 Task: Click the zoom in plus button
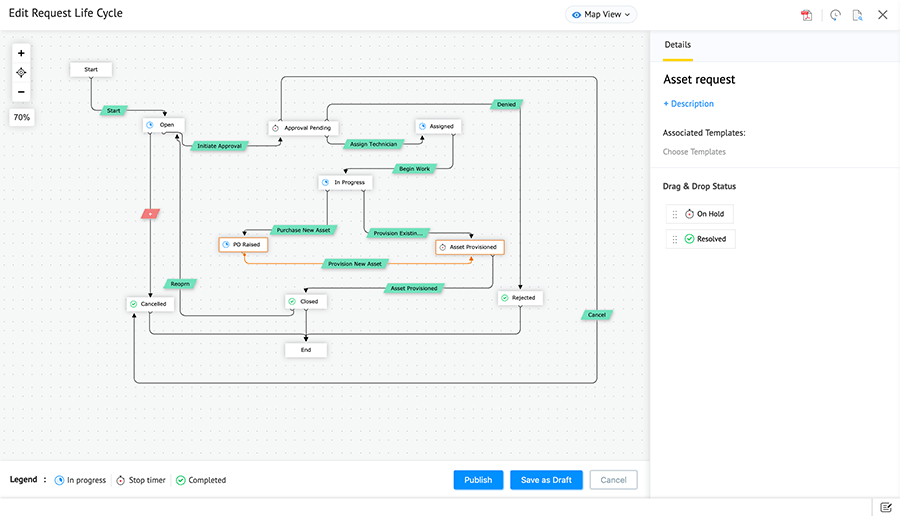[x=21, y=53]
